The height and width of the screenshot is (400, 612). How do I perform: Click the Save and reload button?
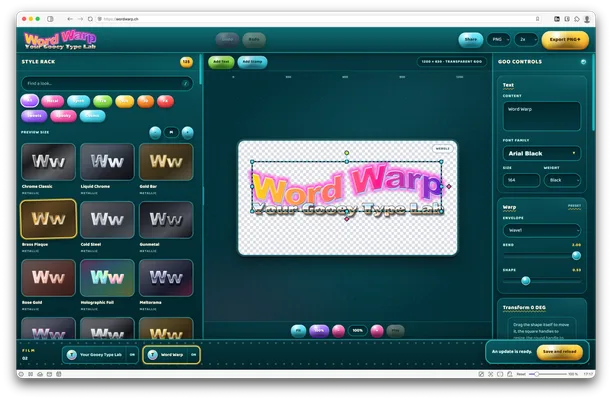coord(559,352)
